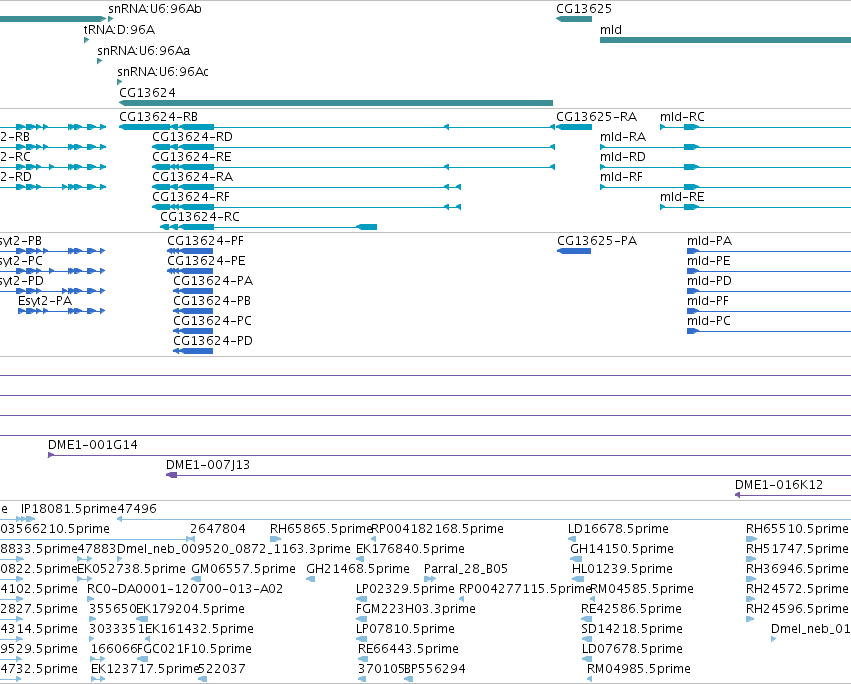Click the mld-PF protein label
This screenshot has width=851, height=684.
708,301
